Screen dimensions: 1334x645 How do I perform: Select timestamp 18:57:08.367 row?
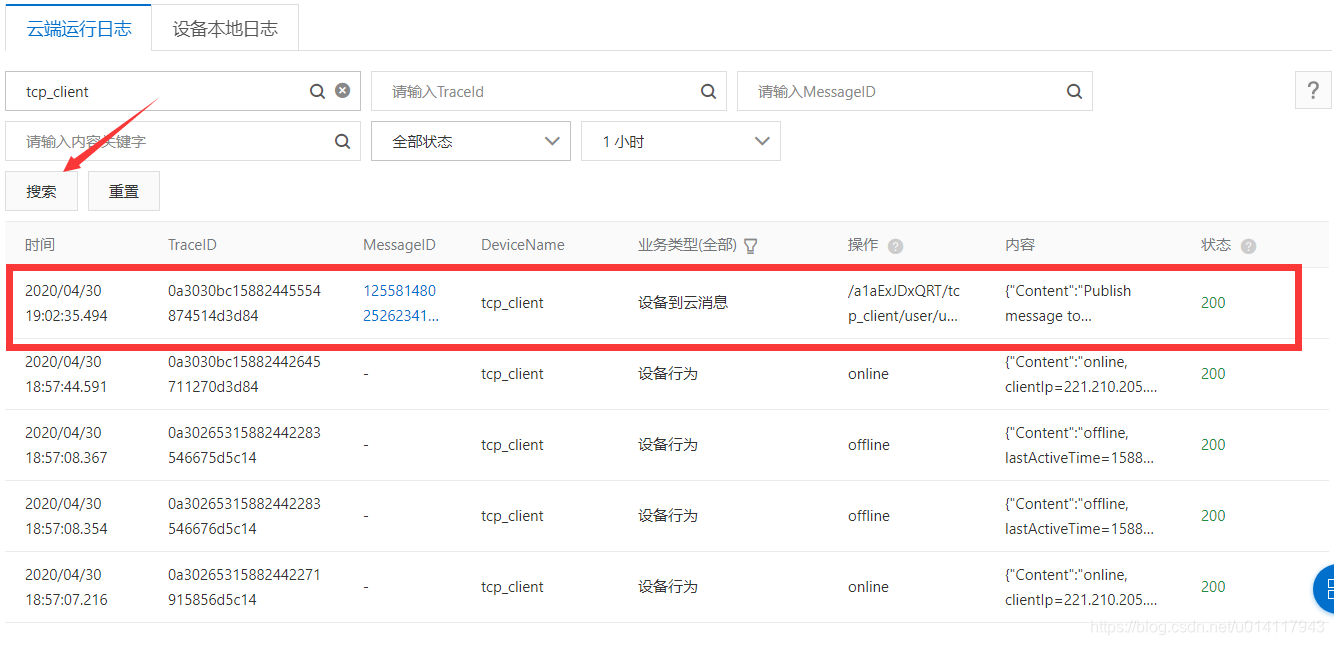[66, 445]
